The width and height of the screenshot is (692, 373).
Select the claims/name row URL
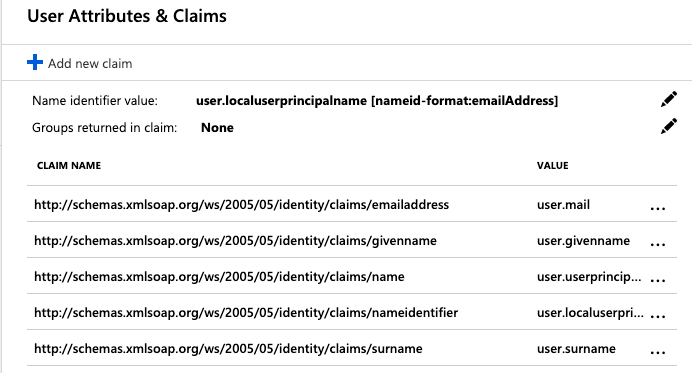click(x=219, y=277)
